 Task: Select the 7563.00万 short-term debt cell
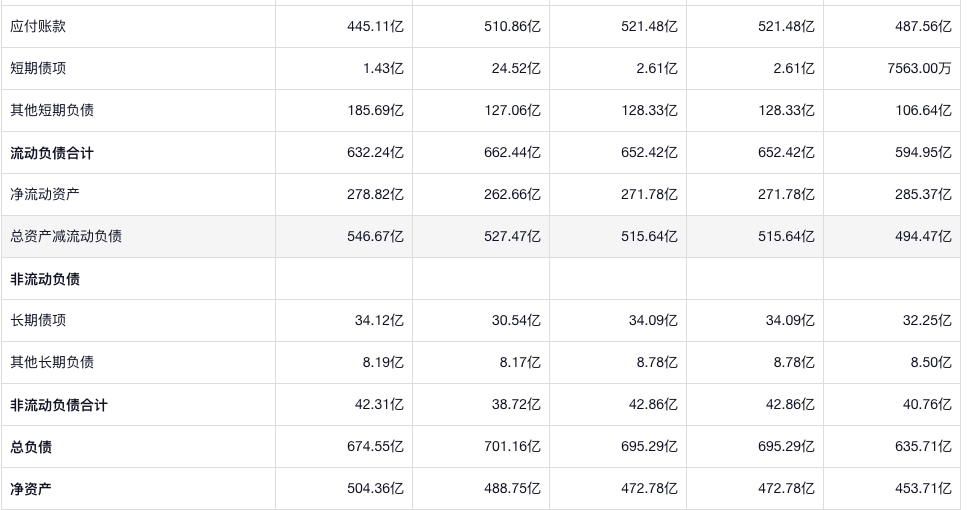(x=919, y=69)
